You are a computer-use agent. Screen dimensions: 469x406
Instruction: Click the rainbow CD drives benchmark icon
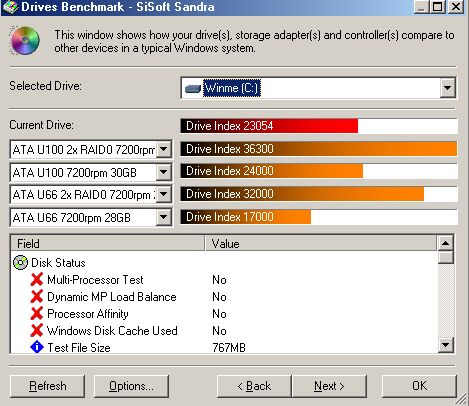point(25,41)
